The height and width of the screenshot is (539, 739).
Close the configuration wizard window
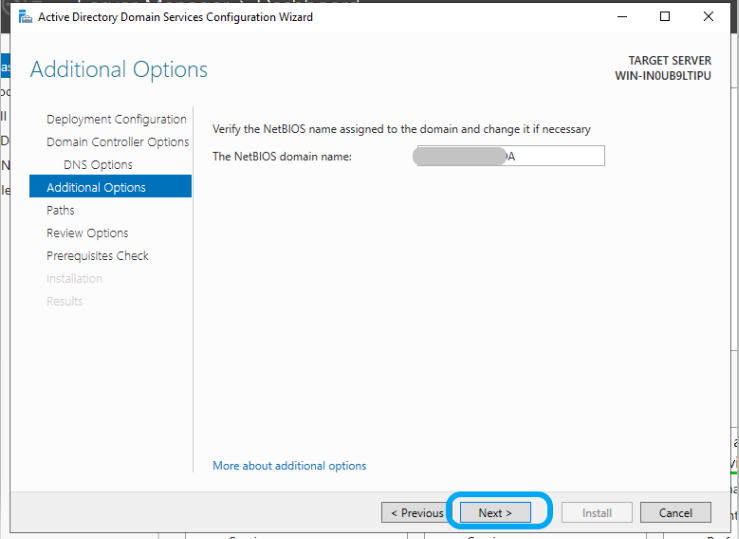[x=708, y=16]
